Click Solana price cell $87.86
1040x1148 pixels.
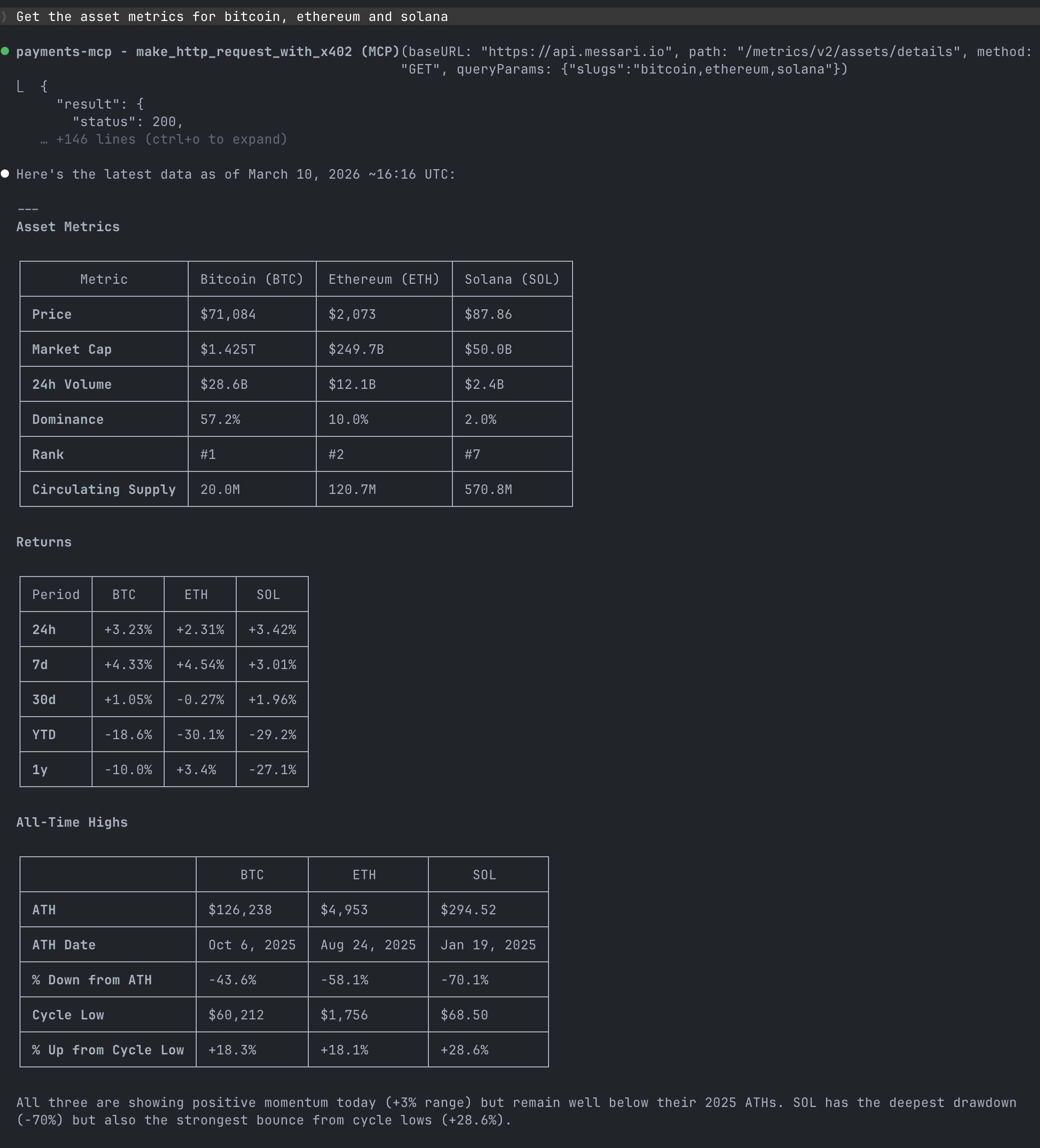488,314
